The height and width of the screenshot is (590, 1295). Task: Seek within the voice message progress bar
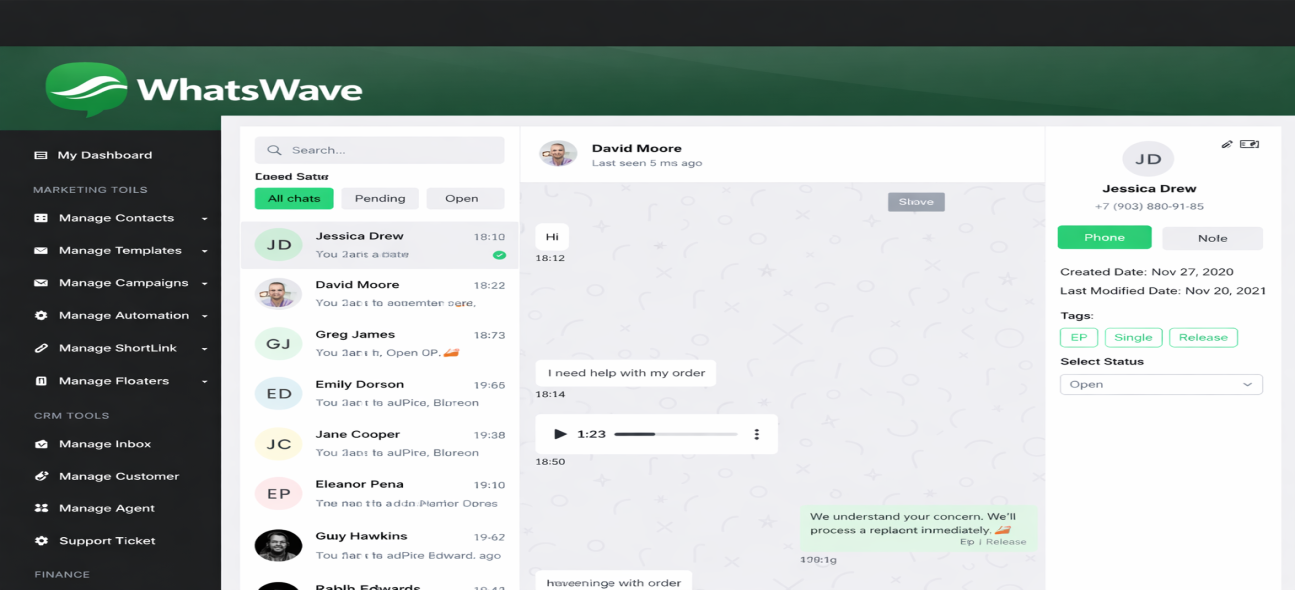(676, 434)
